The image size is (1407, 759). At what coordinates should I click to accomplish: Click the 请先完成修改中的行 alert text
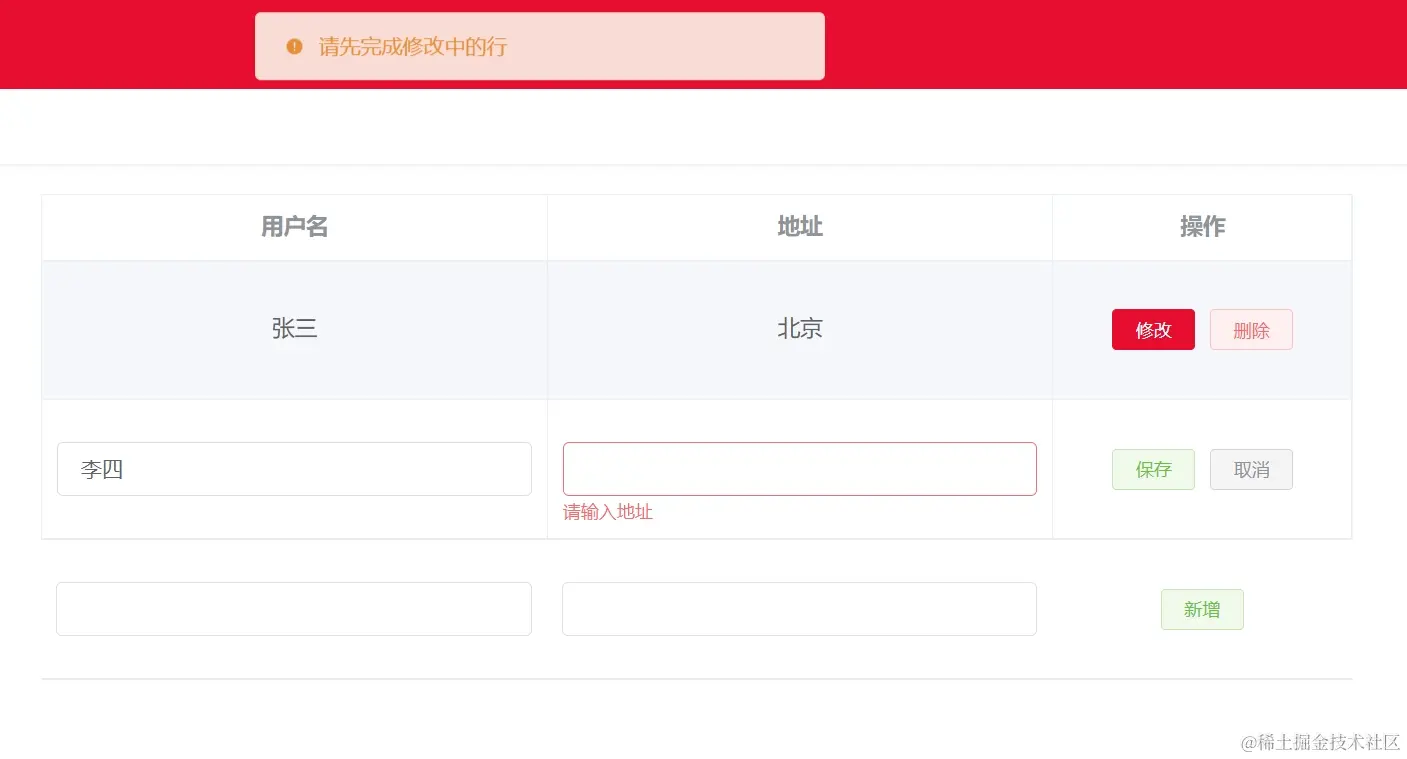[x=413, y=47]
